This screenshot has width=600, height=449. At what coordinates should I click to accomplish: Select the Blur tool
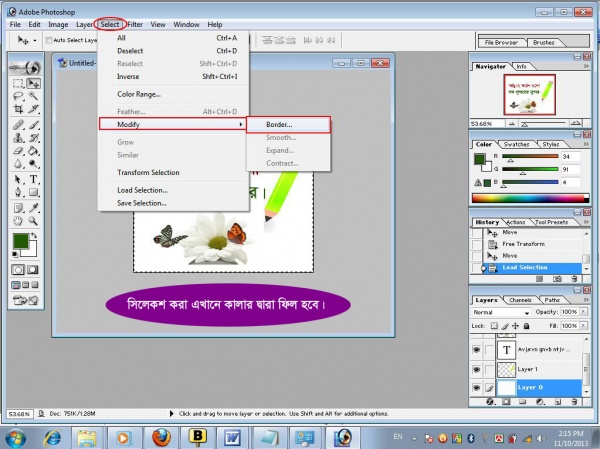tap(18, 164)
